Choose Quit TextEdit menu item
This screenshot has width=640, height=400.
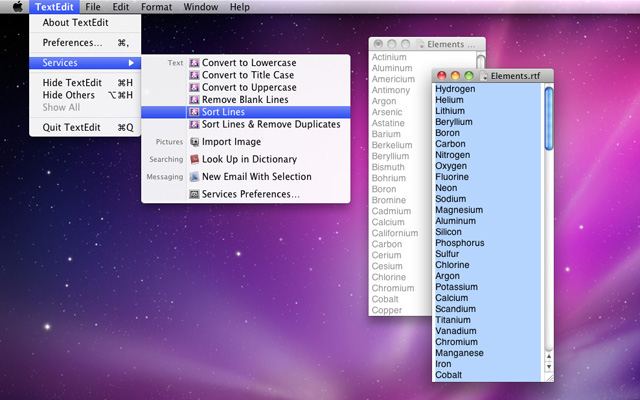(71, 128)
